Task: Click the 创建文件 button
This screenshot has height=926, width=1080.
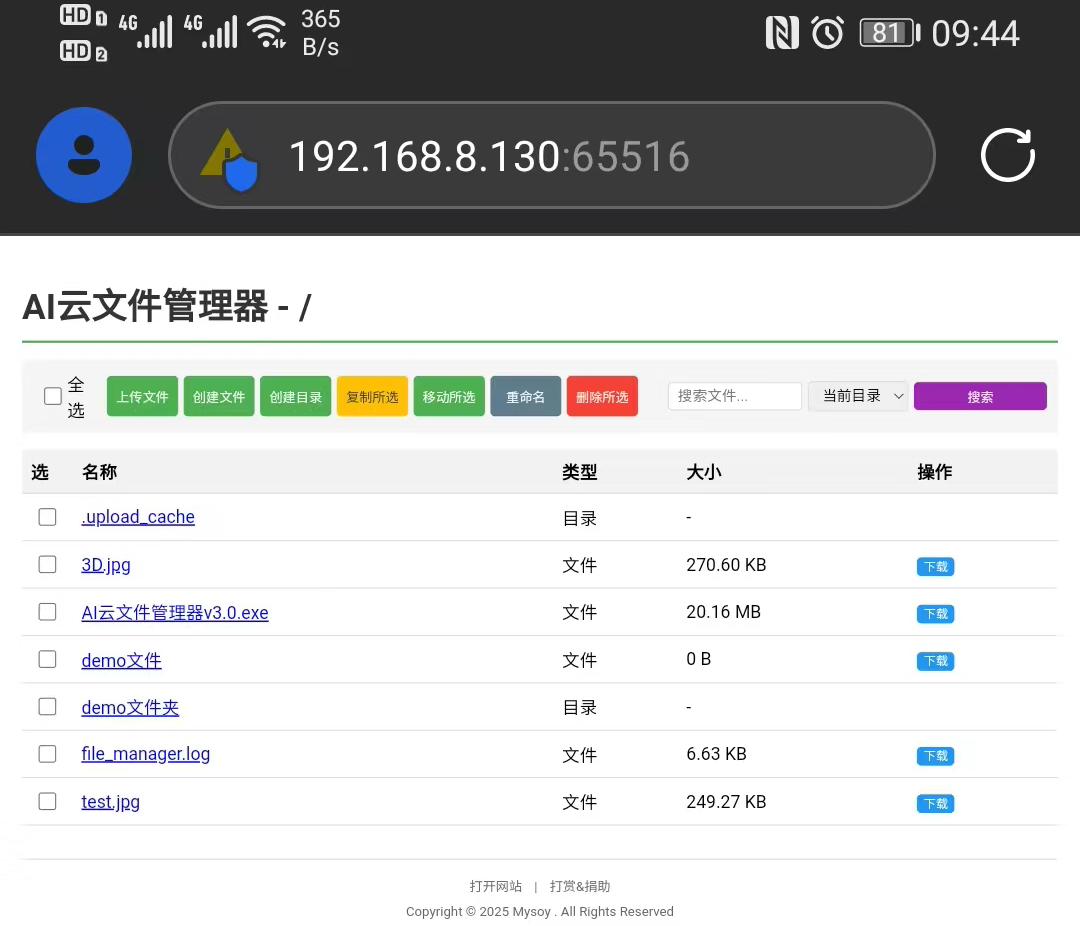Action: 219,396
